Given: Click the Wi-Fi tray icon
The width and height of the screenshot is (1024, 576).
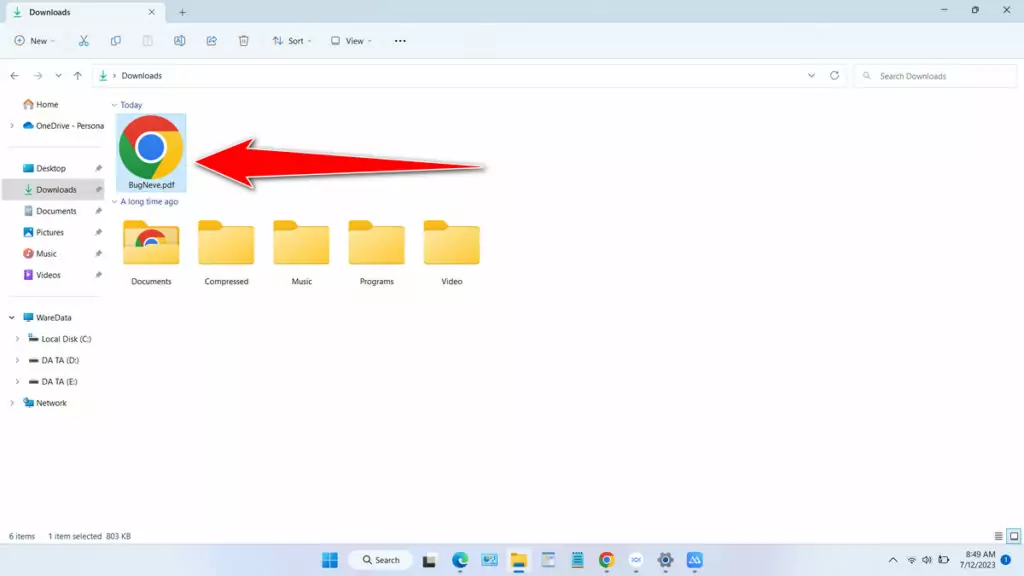Looking at the screenshot, I should click(x=912, y=560).
